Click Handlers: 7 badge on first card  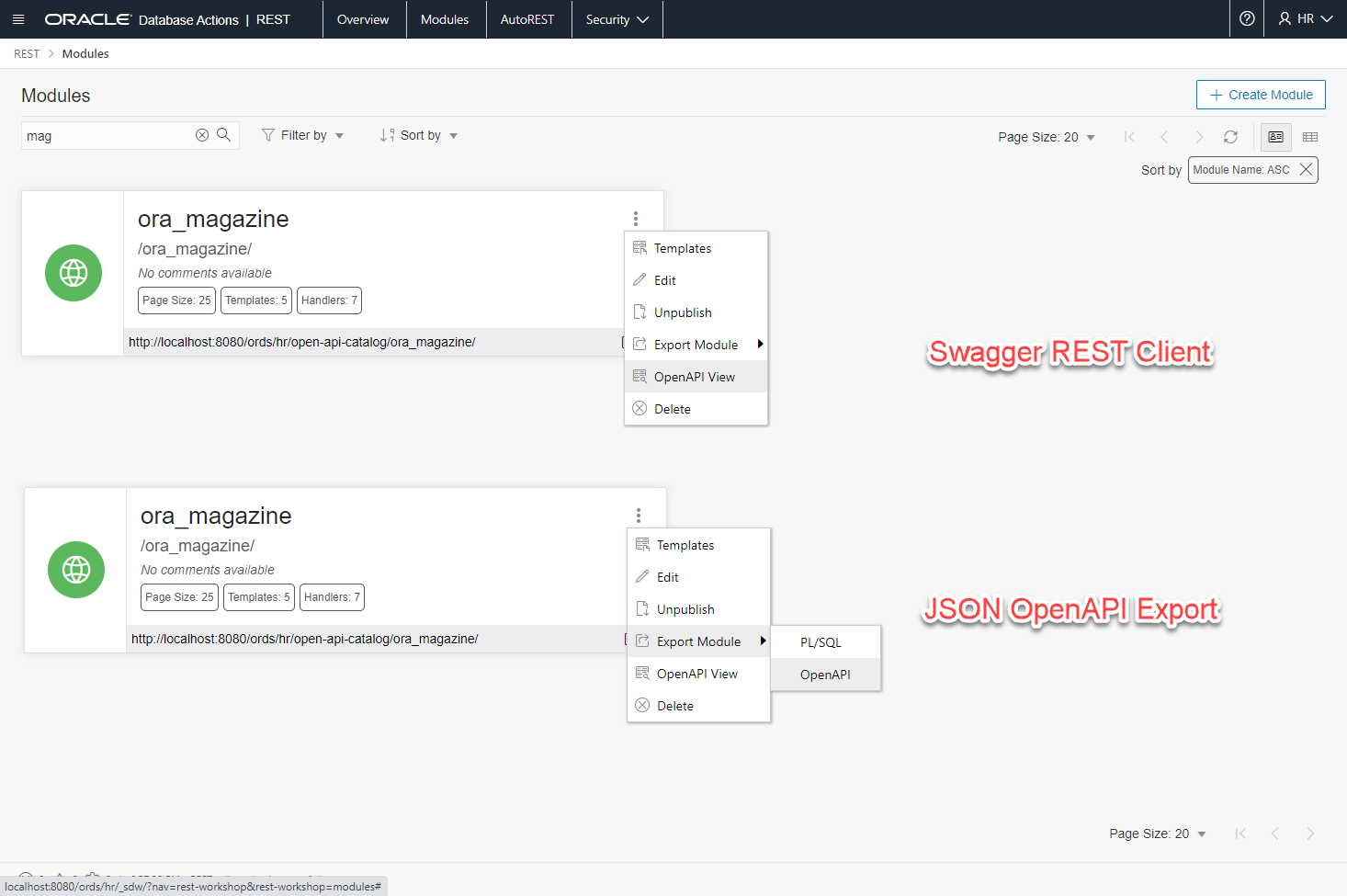coord(329,301)
